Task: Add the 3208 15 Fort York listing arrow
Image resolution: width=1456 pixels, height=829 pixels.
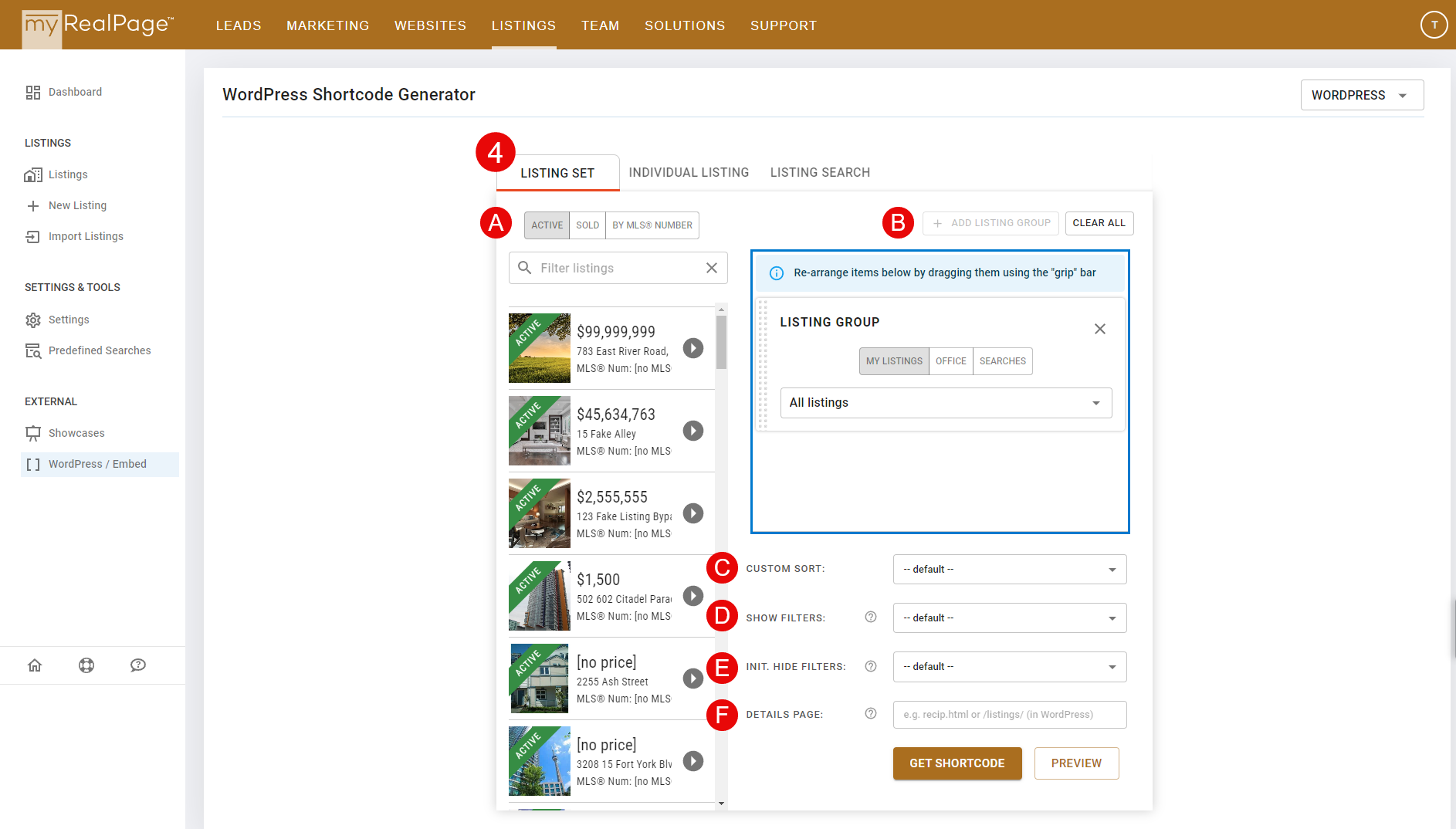Action: click(693, 761)
